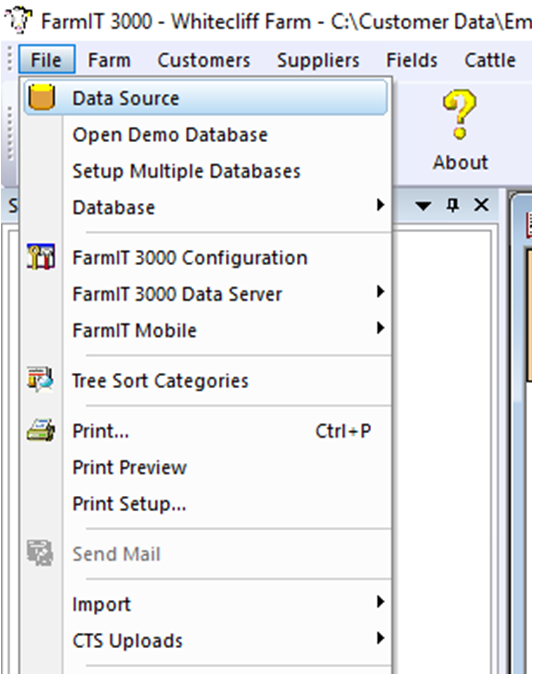Click the FarmIT cow icon in title bar
This screenshot has width=533, height=675.
(x=18, y=20)
